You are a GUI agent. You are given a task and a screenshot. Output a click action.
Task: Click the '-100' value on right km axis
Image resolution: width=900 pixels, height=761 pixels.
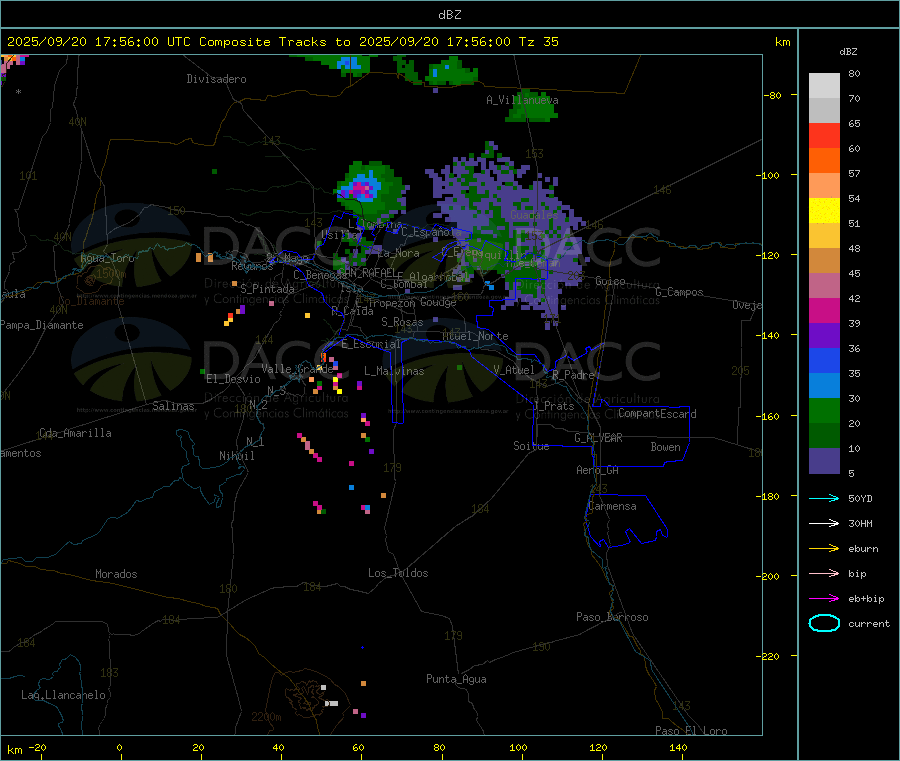pyautogui.click(x=769, y=175)
